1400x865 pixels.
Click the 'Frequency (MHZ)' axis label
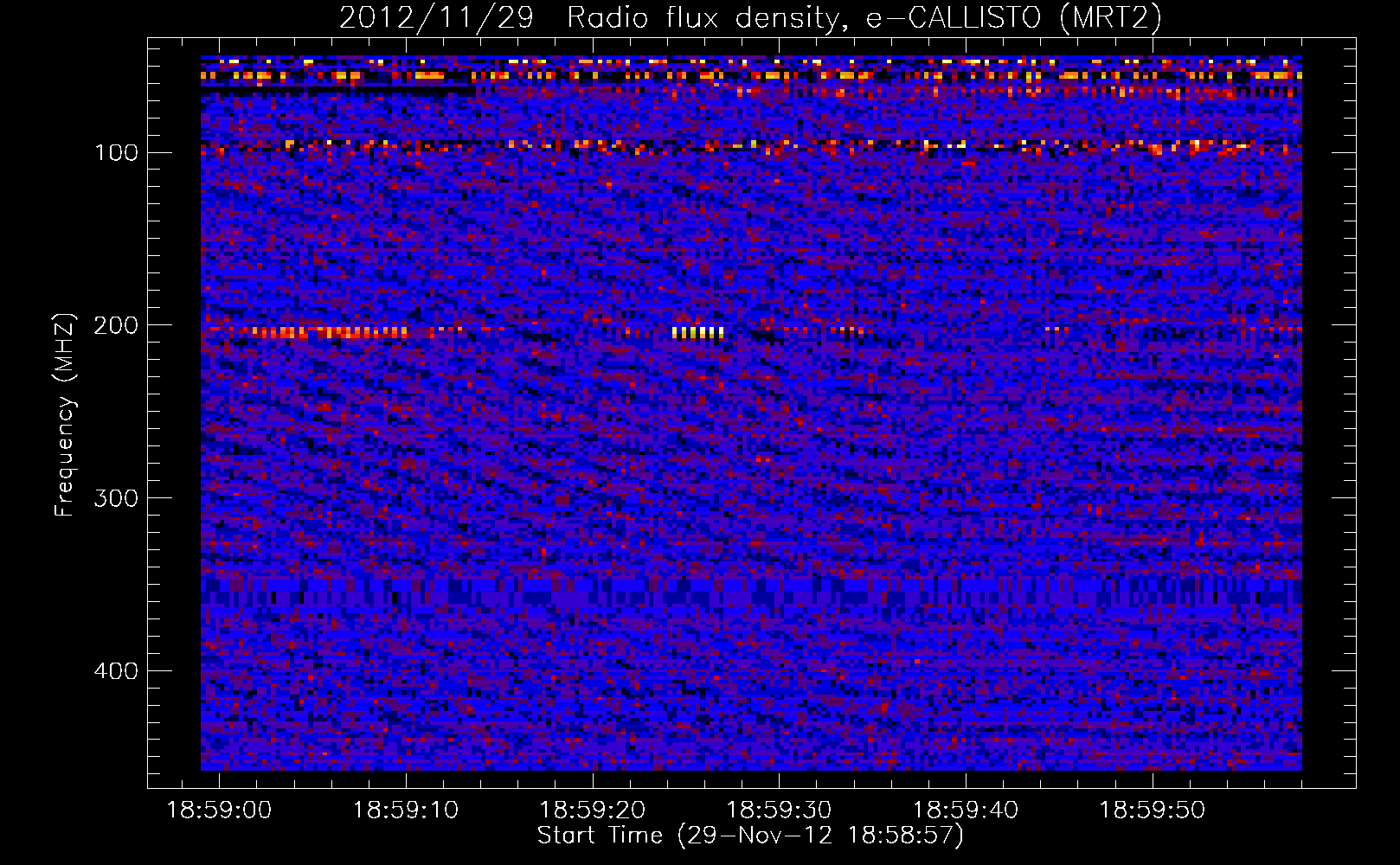click(x=65, y=414)
